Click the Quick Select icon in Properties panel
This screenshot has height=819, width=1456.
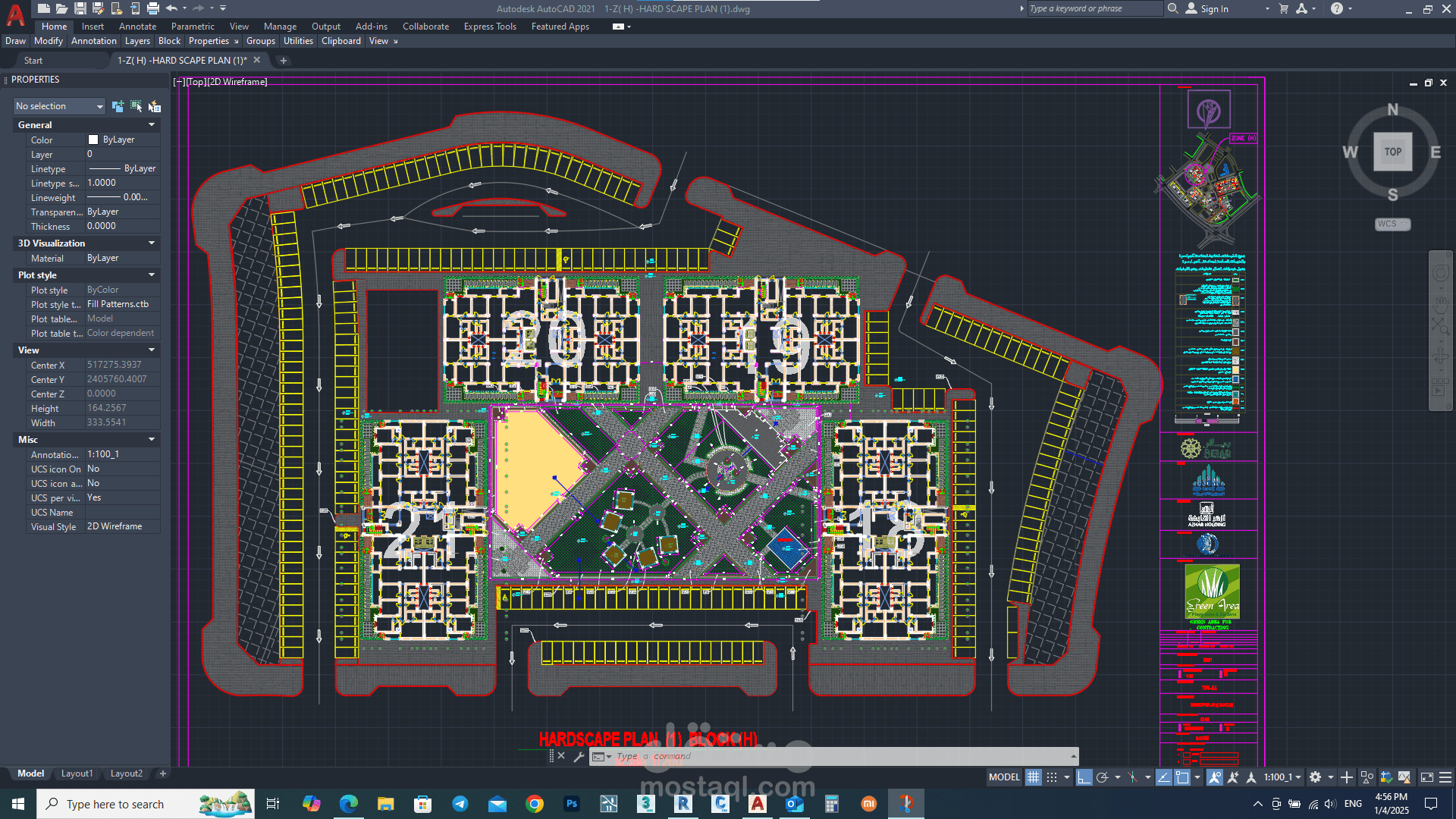tap(154, 106)
